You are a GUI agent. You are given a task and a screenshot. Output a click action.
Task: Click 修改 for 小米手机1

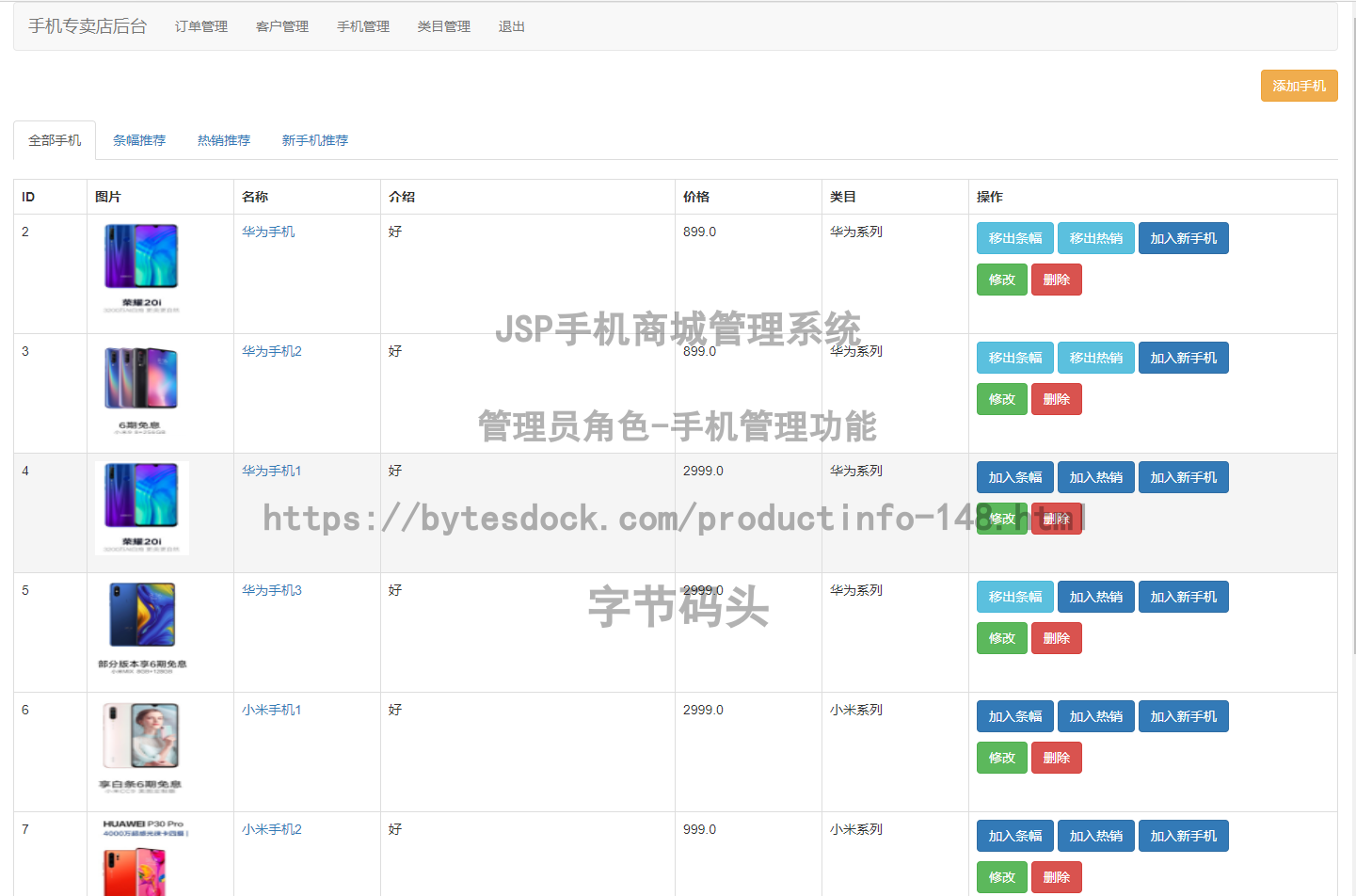click(x=1002, y=758)
